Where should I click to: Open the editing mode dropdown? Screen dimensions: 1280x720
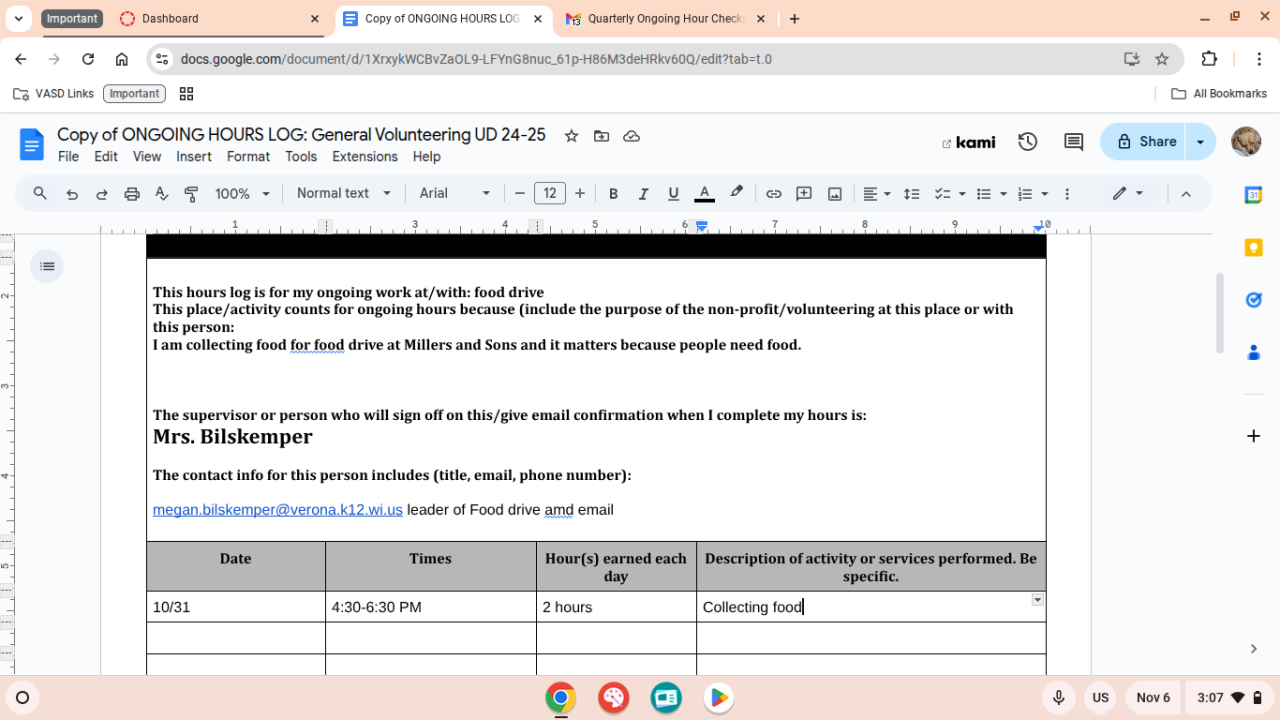(1128, 194)
